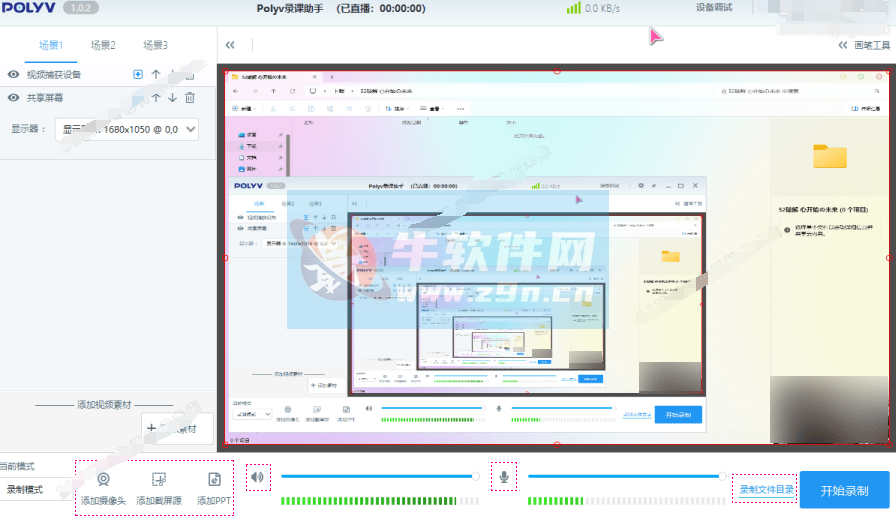Click the 显示器： field label
The height and width of the screenshot is (520, 896).
[x=28, y=129]
